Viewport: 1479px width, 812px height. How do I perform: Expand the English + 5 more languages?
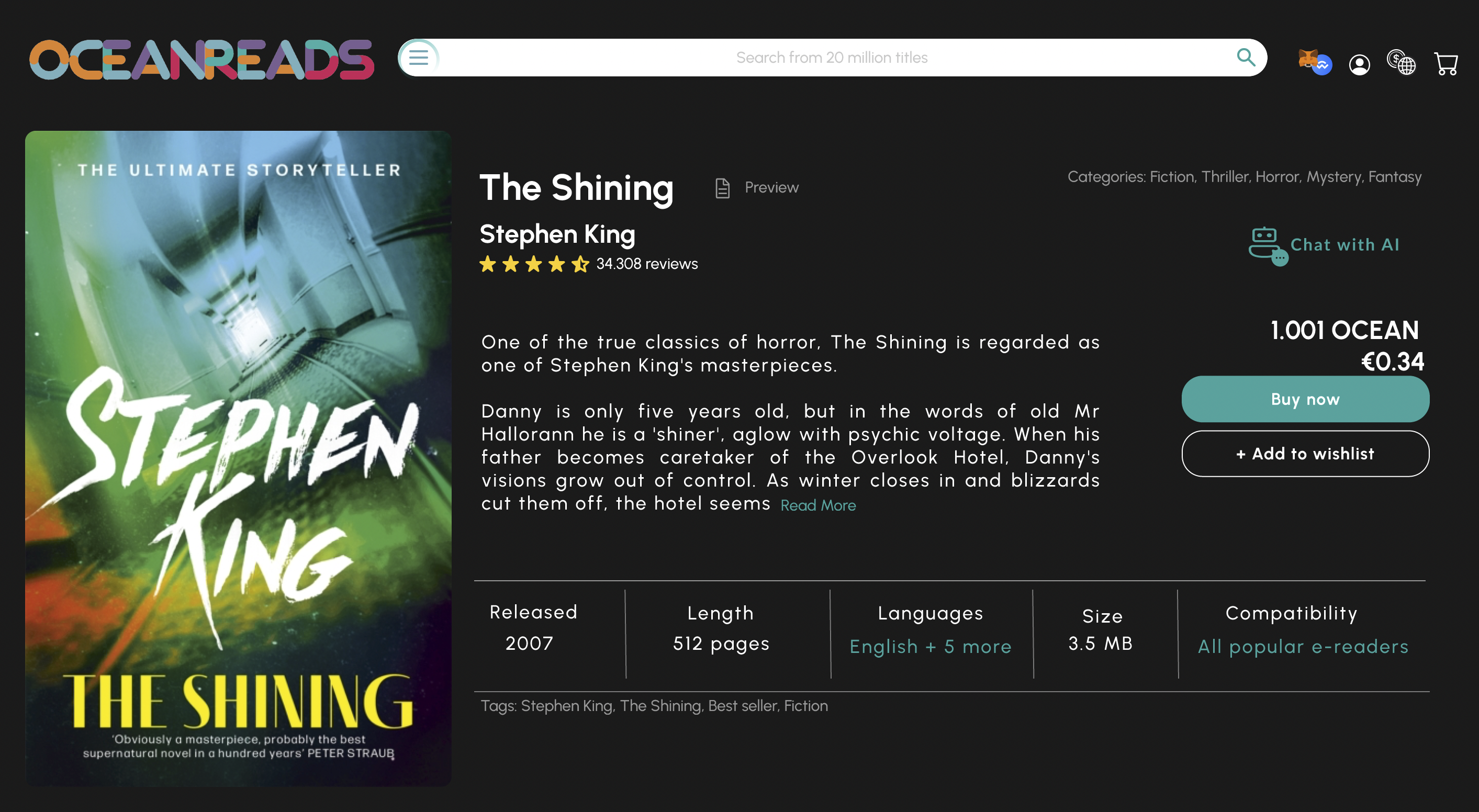point(930,647)
